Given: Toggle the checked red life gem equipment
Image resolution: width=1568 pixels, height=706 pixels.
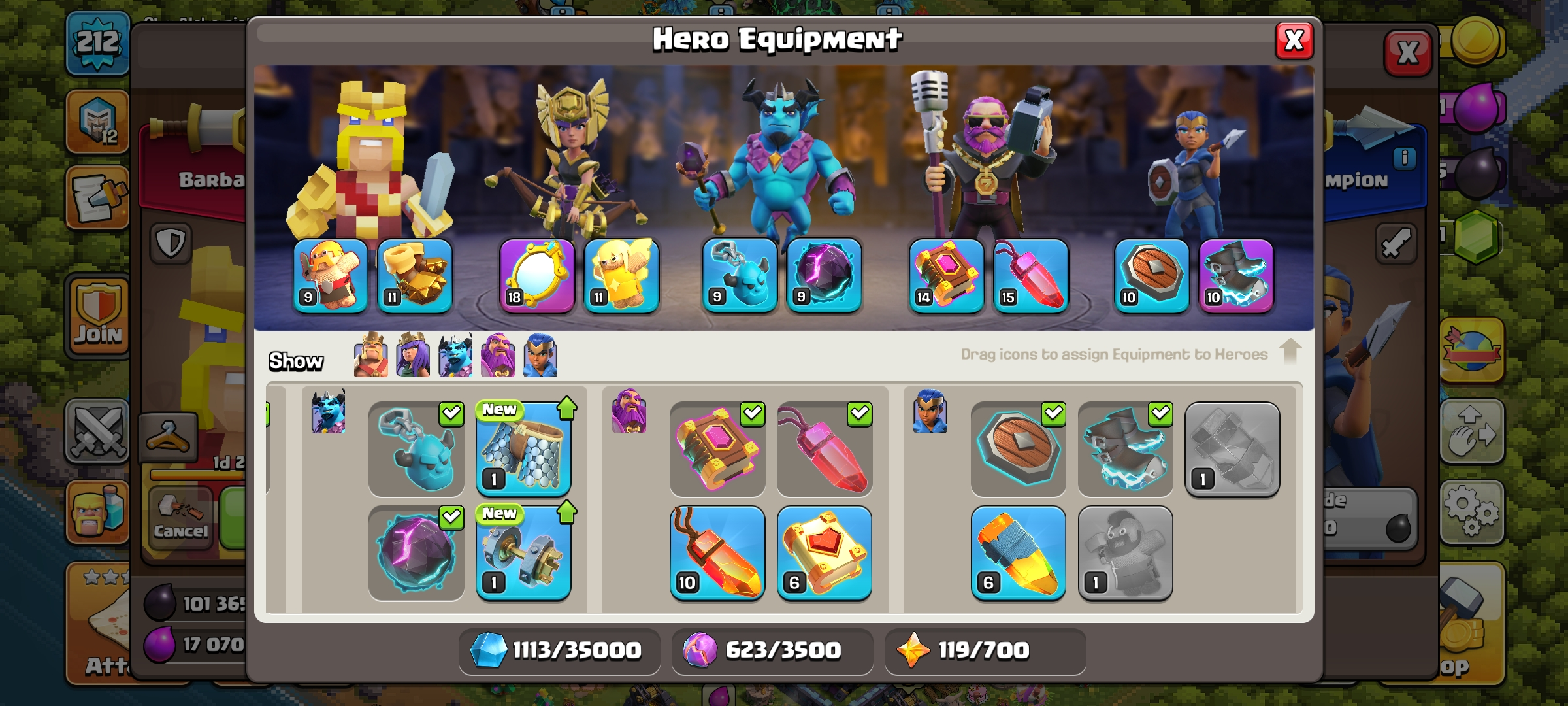Looking at the screenshot, I should point(825,450).
